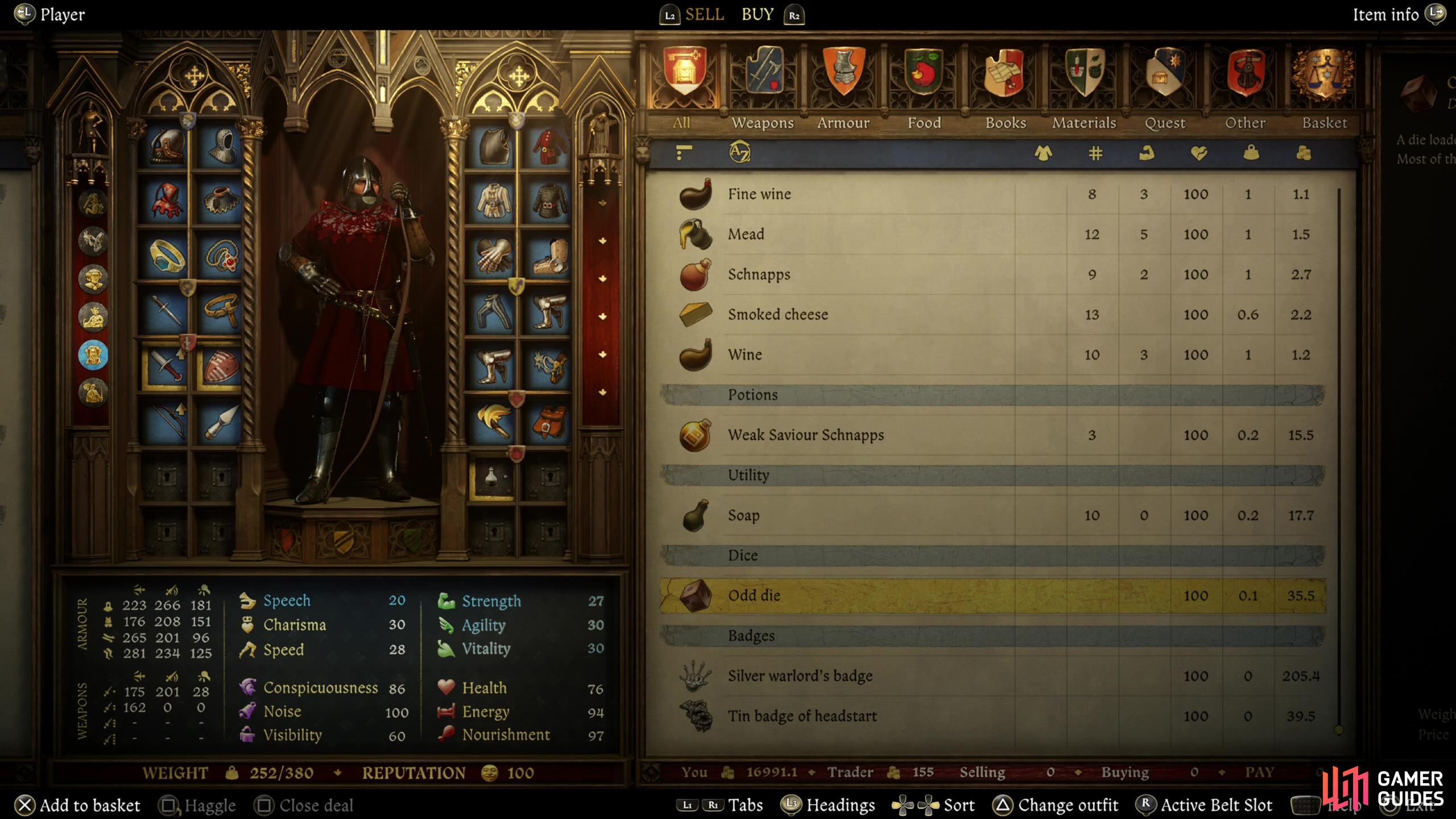The image size is (1456, 819).
Task: Toggle the equipped sword slot
Action: 165,366
